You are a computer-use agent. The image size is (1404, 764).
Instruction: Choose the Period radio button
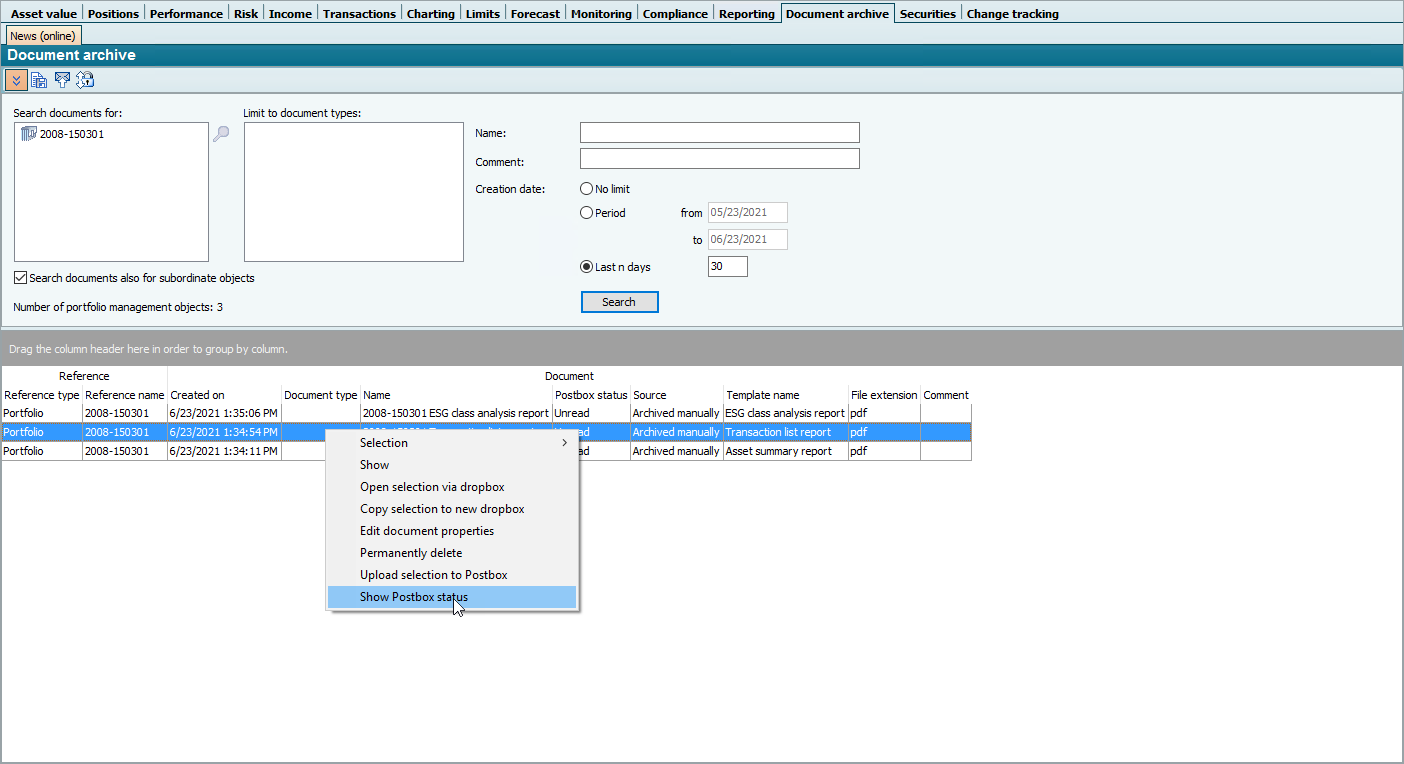pyautogui.click(x=587, y=213)
